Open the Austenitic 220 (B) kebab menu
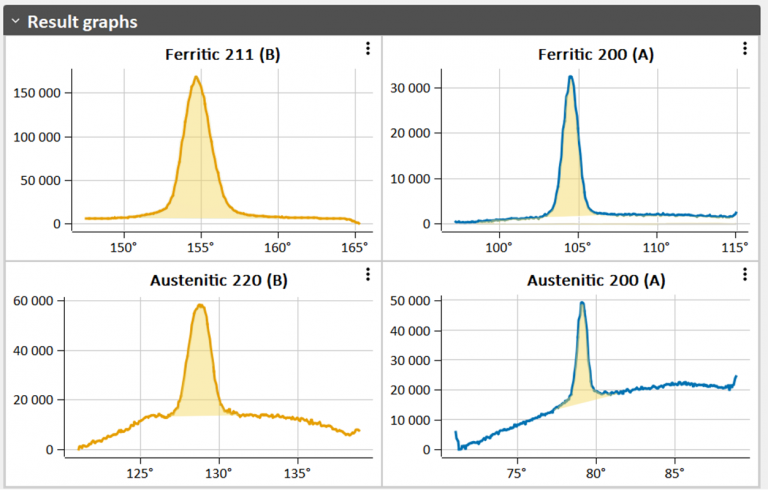Screen dimensions: 768x490 click(367, 274)
